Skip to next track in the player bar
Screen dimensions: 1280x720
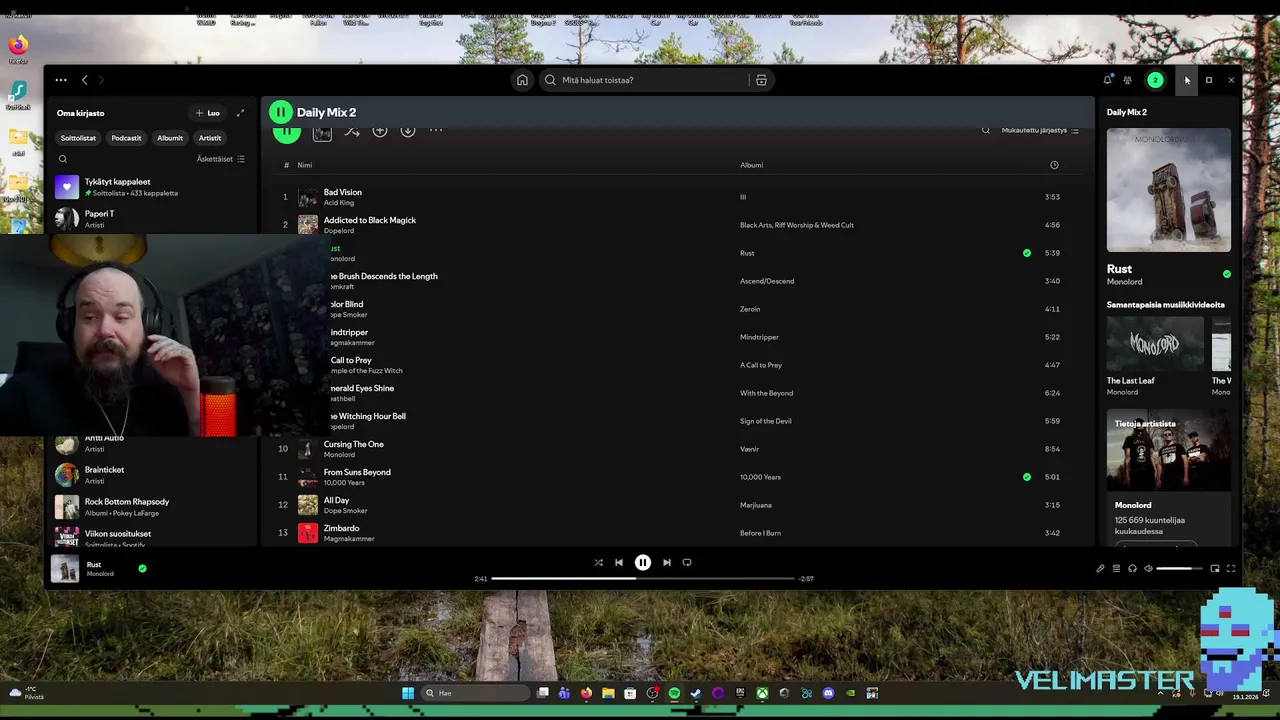tap(667, 562)
